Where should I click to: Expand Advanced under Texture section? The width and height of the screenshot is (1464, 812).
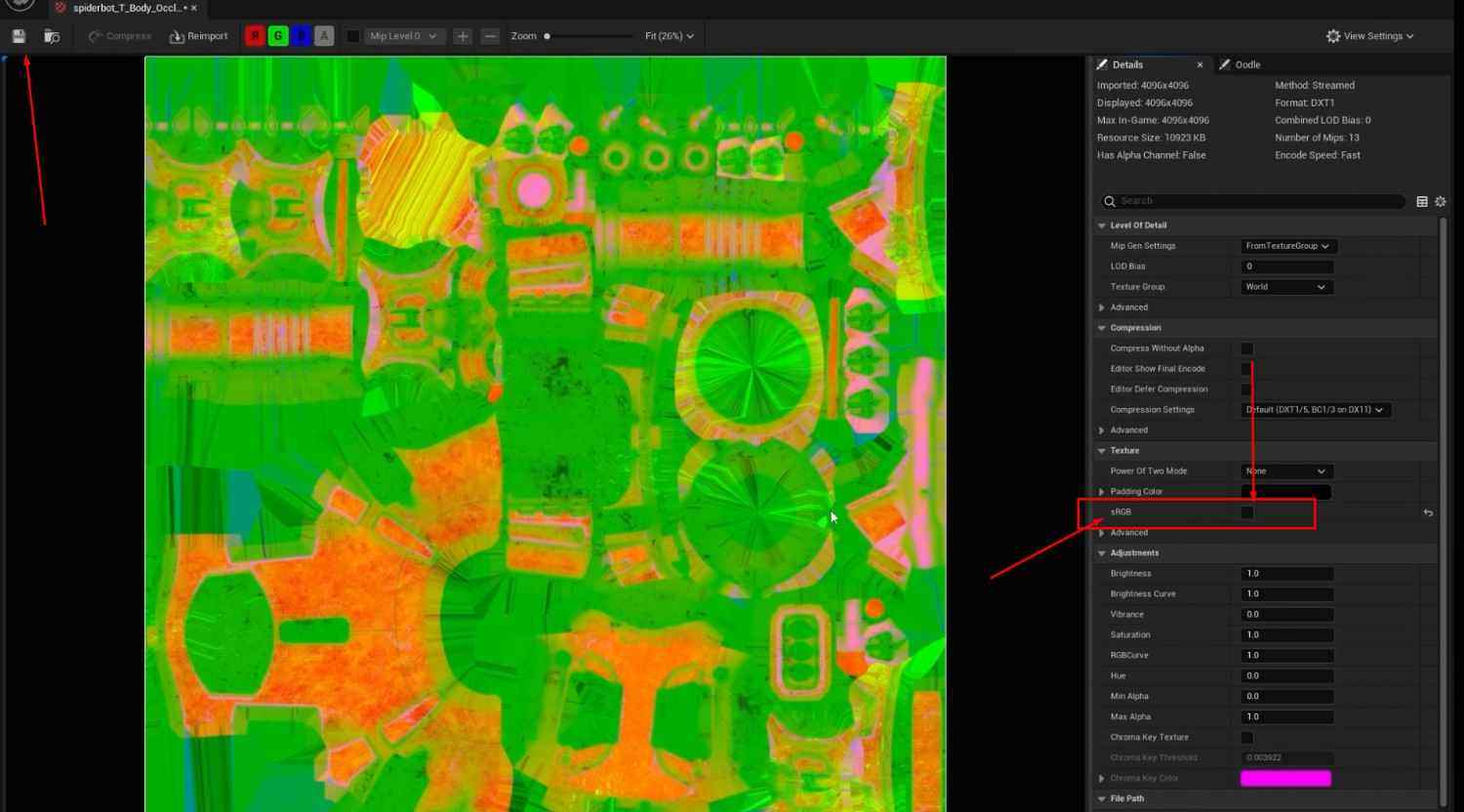click(1102, 533)
